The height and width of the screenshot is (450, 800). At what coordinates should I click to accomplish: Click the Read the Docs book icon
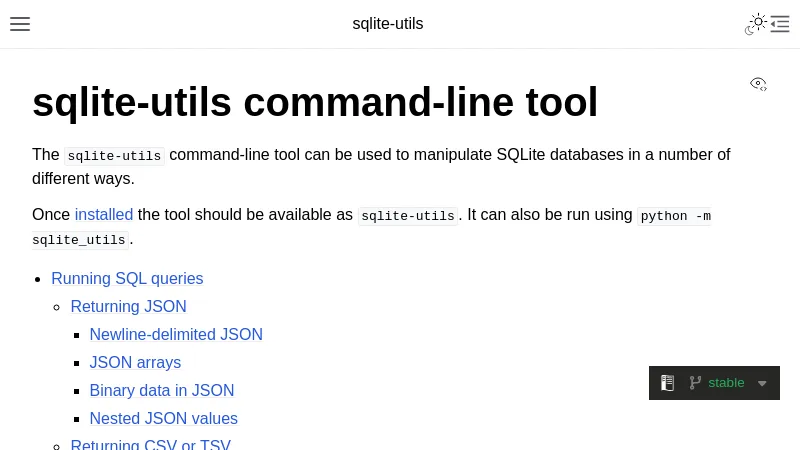(667, 383)
